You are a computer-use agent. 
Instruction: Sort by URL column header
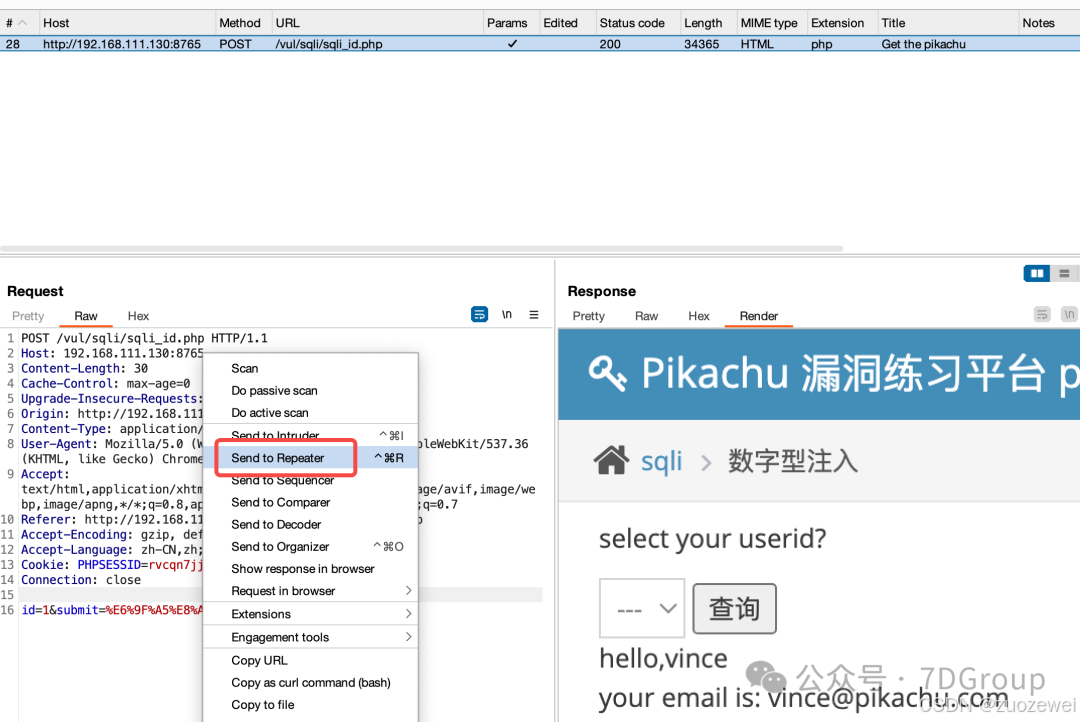click(377, 23)
